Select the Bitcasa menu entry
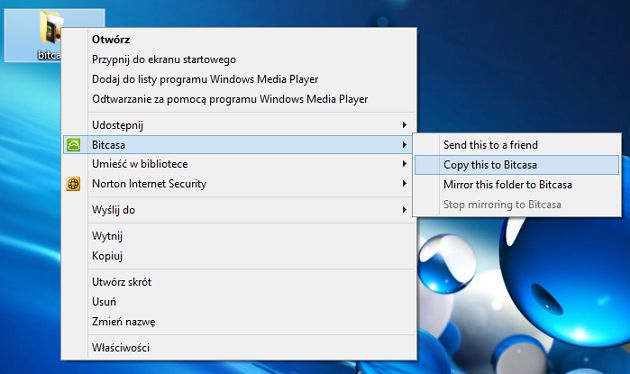Viewport: 630px width, 374px height. (x=239, y=145)
